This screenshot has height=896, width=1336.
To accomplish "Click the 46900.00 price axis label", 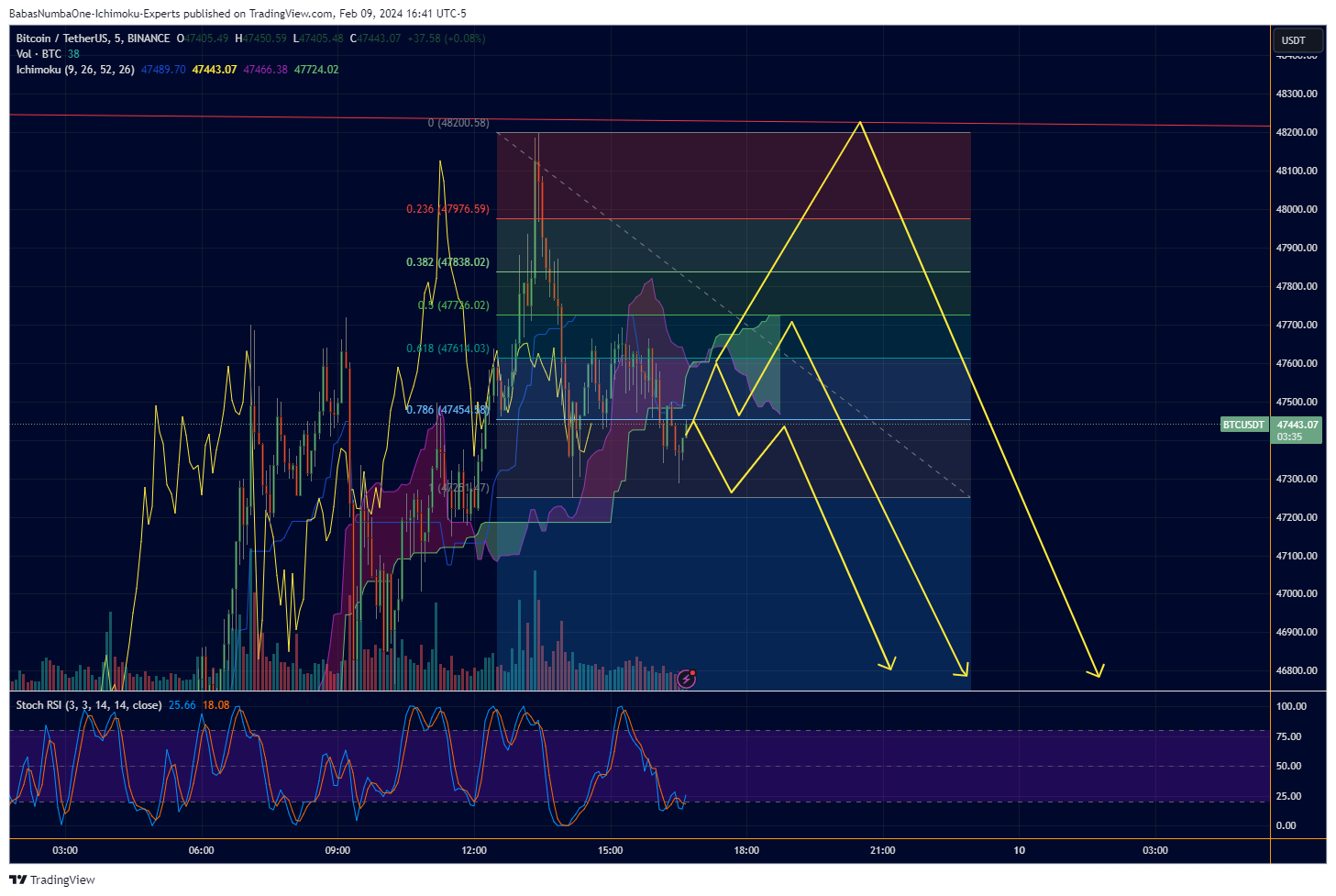I will coord(1297,632).
